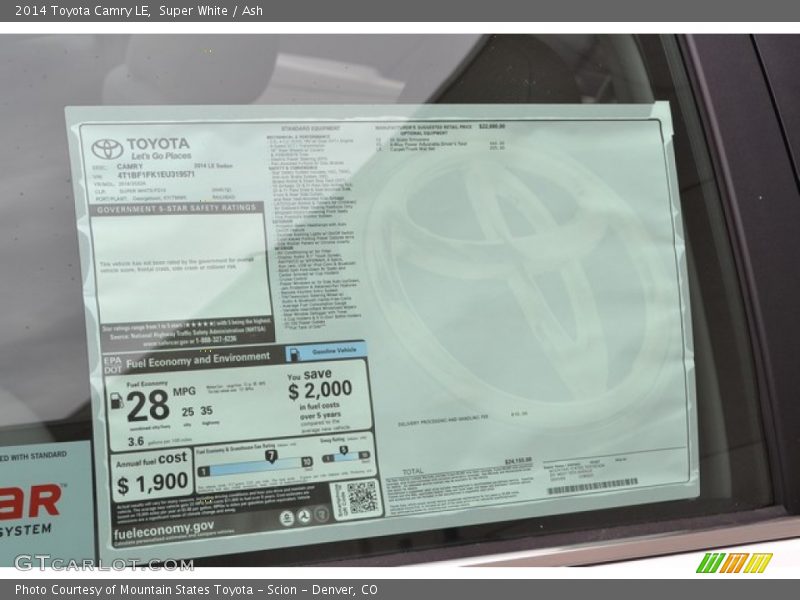This screenshot has height=600, width=800.
Task: Click the $2,000 fuel savings figure
Action: pyautogui.click(x=320, y=390)
